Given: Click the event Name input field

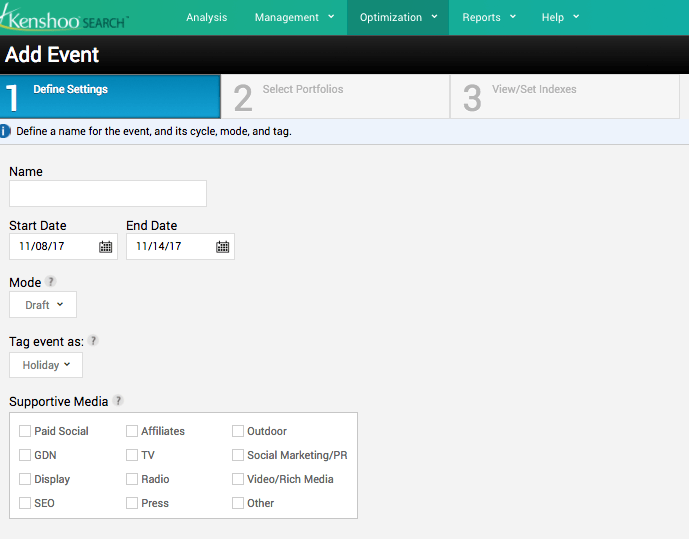Looking at the screenshot, I should click(x=108, y=193).
